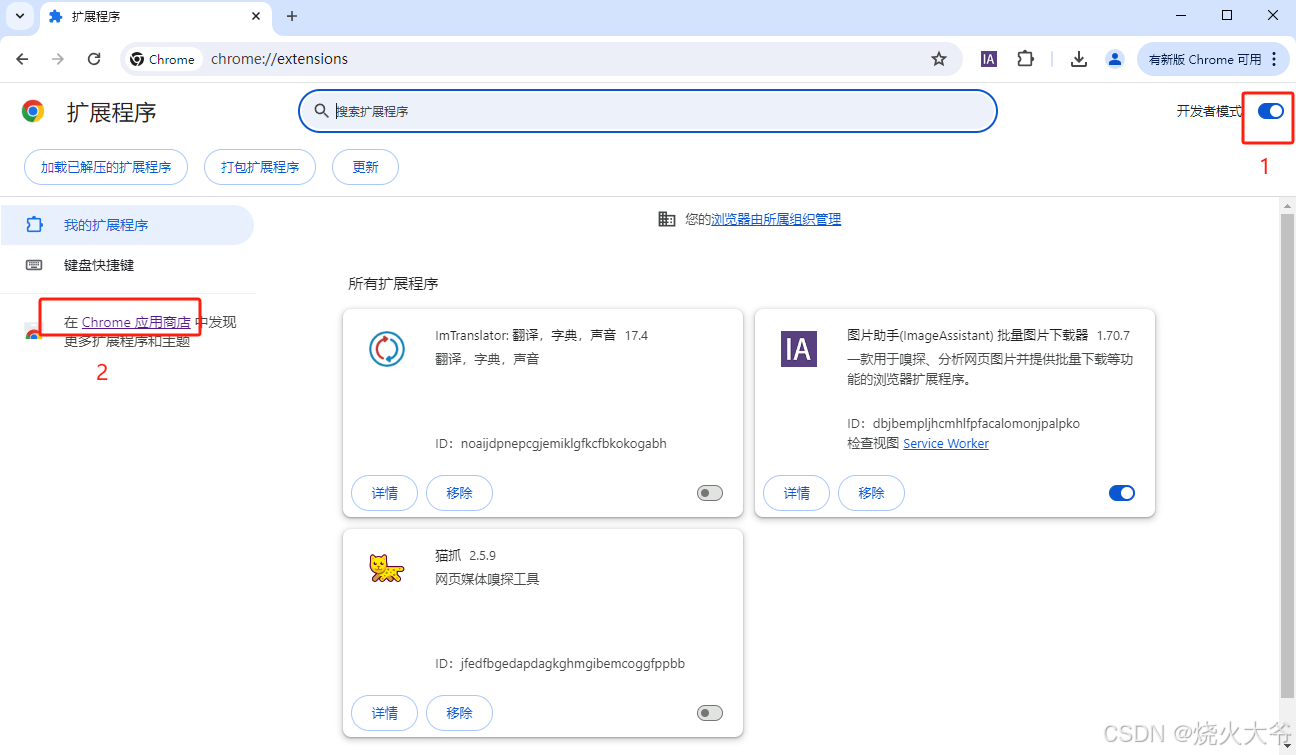This screenshot has width=1296, height=755.
Task: Click 移除 for 图片助手 ImageAssistant
Action: click(x=871, y=493)
